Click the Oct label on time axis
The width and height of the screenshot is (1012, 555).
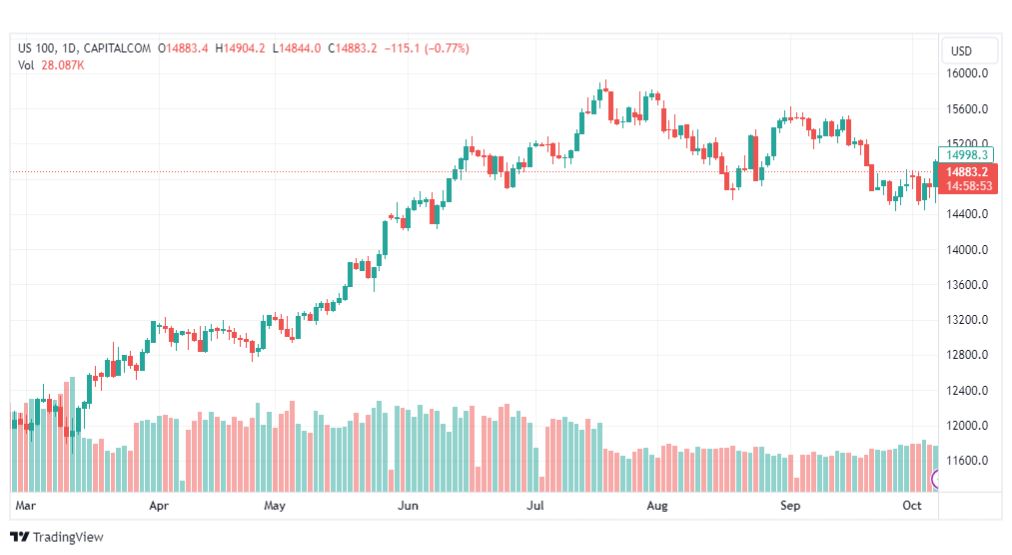(911, 506)
